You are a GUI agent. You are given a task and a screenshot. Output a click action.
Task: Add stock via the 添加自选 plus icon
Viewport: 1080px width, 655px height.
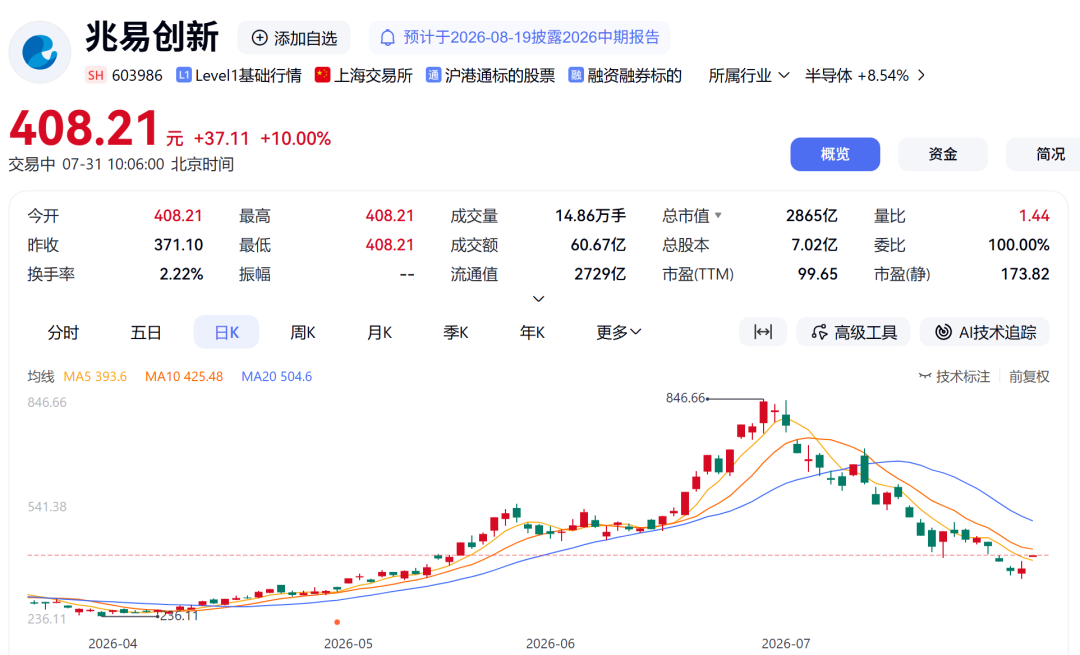coord(260,38)
